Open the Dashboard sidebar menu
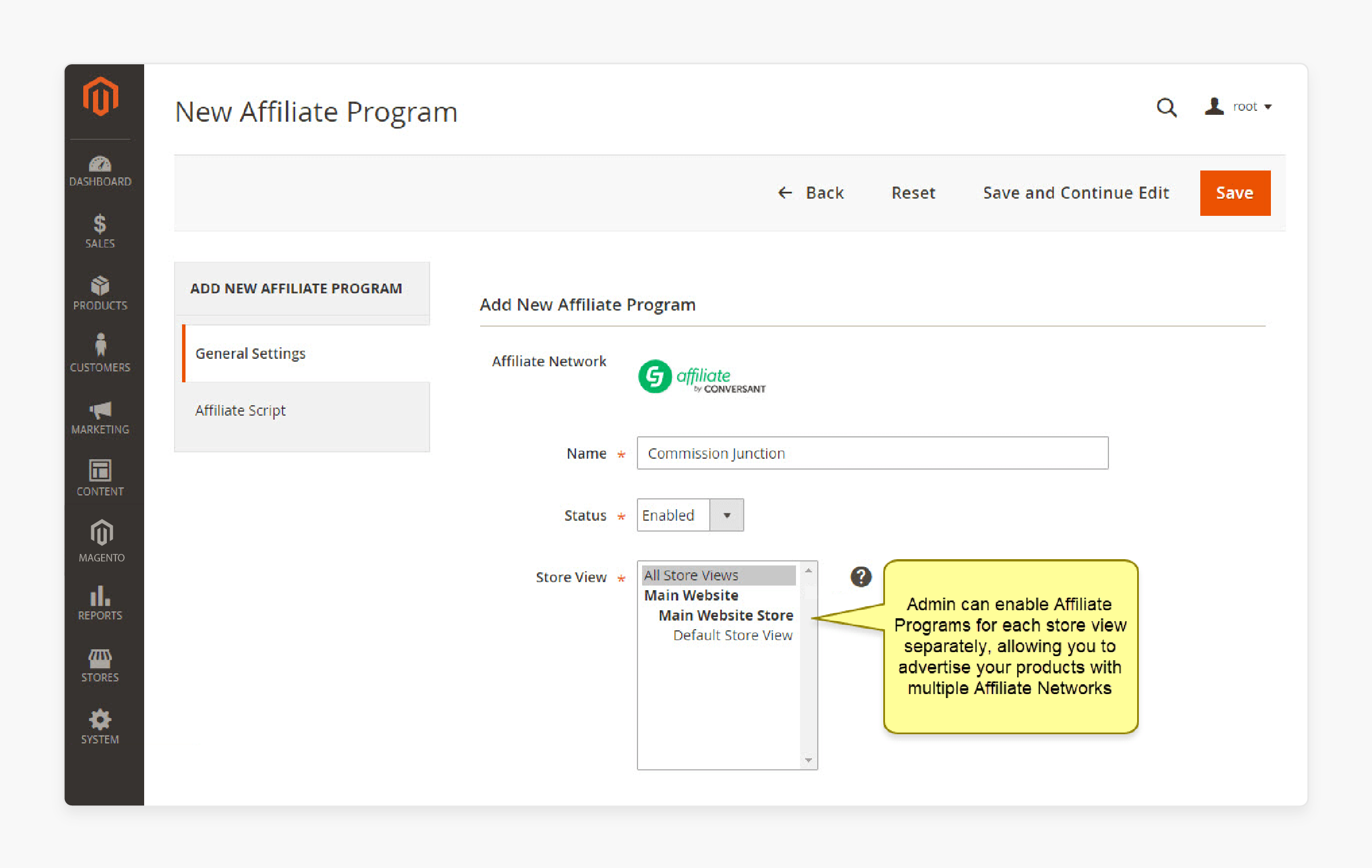Screen dimensions: 1372x868 pos(101,170)
